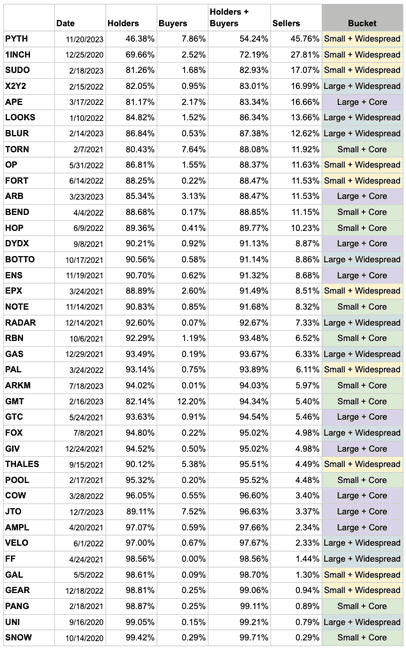The height and width of the screenshot is (650, 406).
Task: Click the Holders + Buyers header cell
Action: pos(239,18)
